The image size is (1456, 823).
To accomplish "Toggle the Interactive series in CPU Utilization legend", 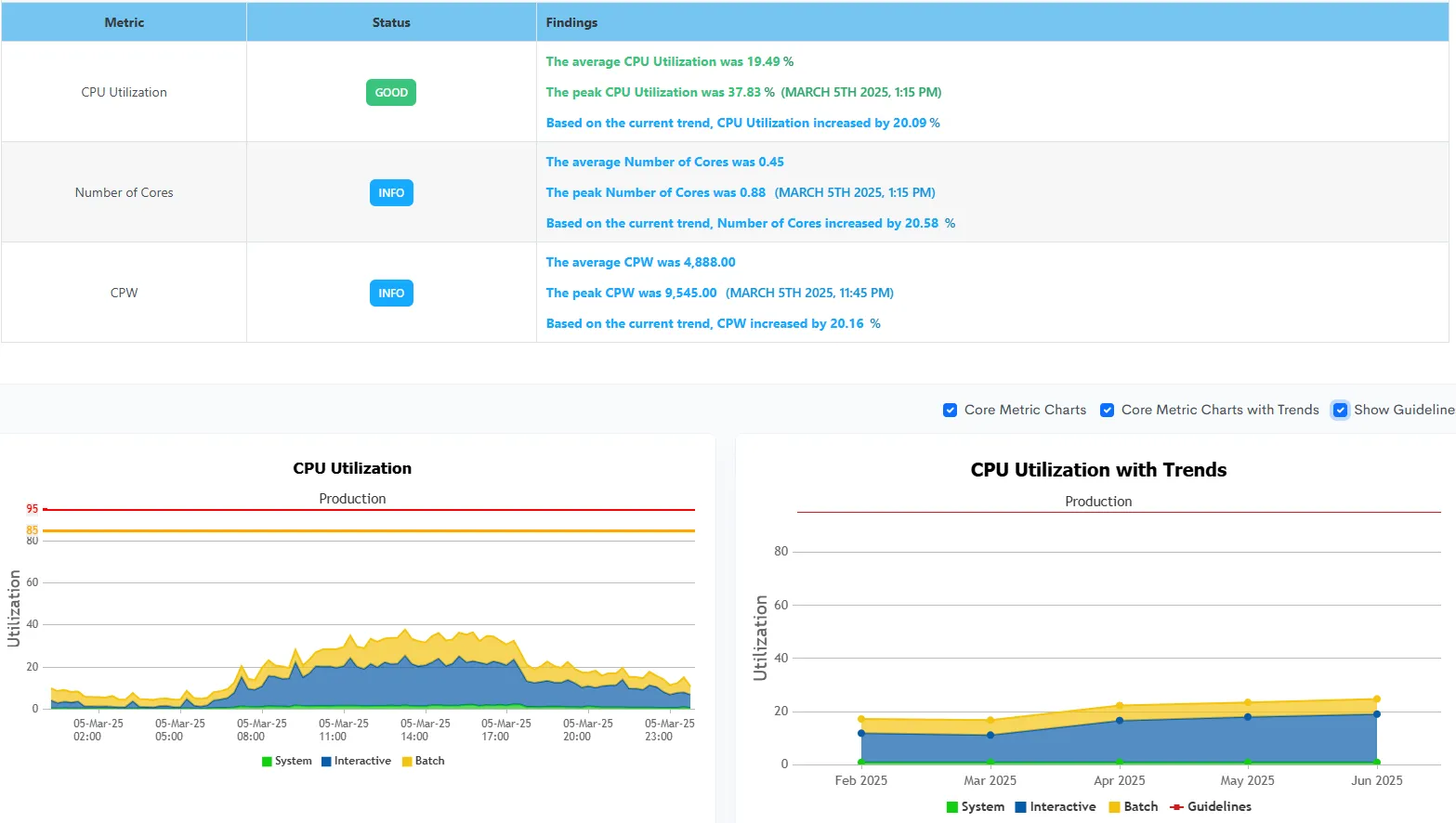I will 356,761.
